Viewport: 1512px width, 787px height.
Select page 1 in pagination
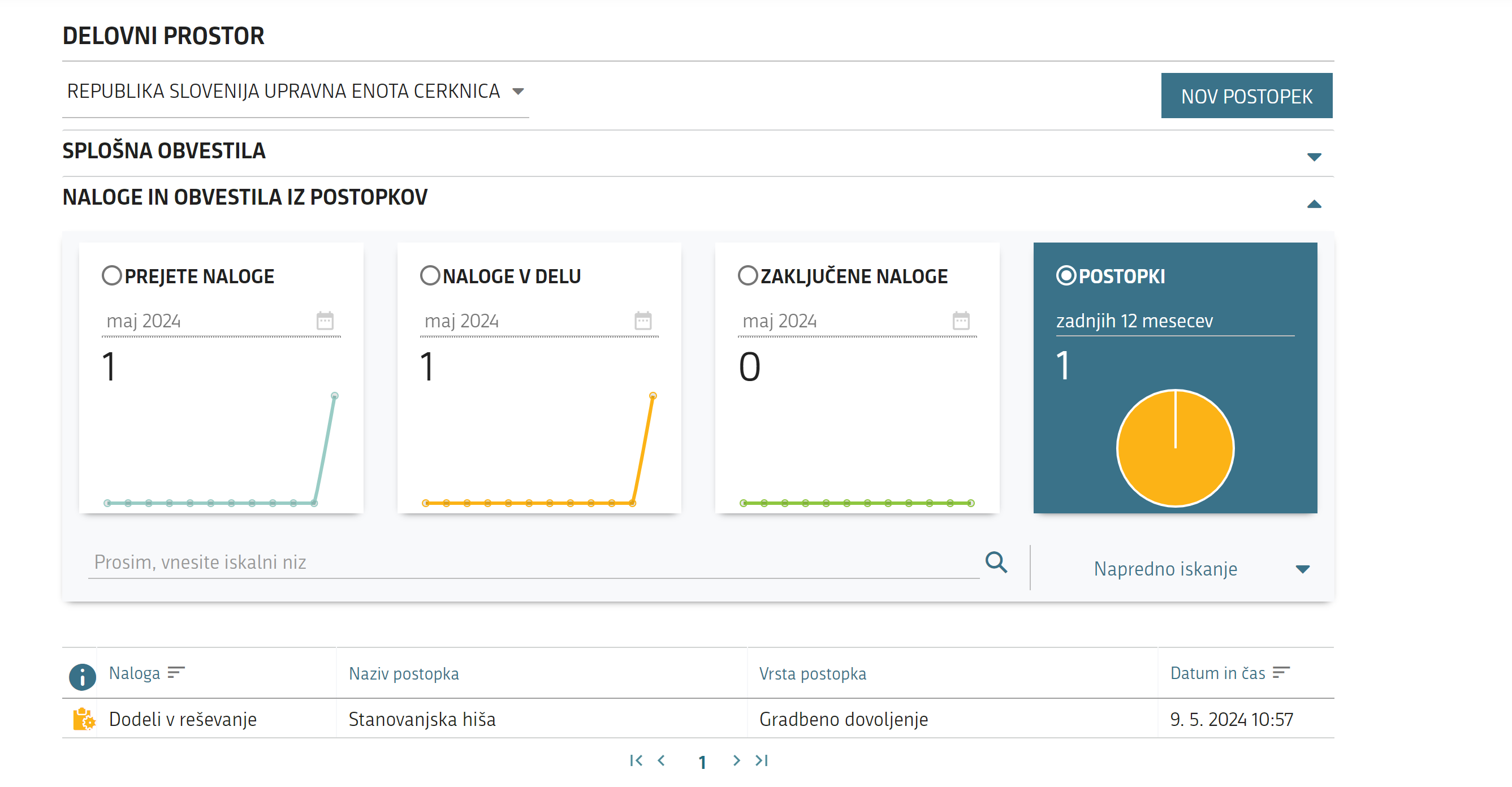(x=702, y=762)
